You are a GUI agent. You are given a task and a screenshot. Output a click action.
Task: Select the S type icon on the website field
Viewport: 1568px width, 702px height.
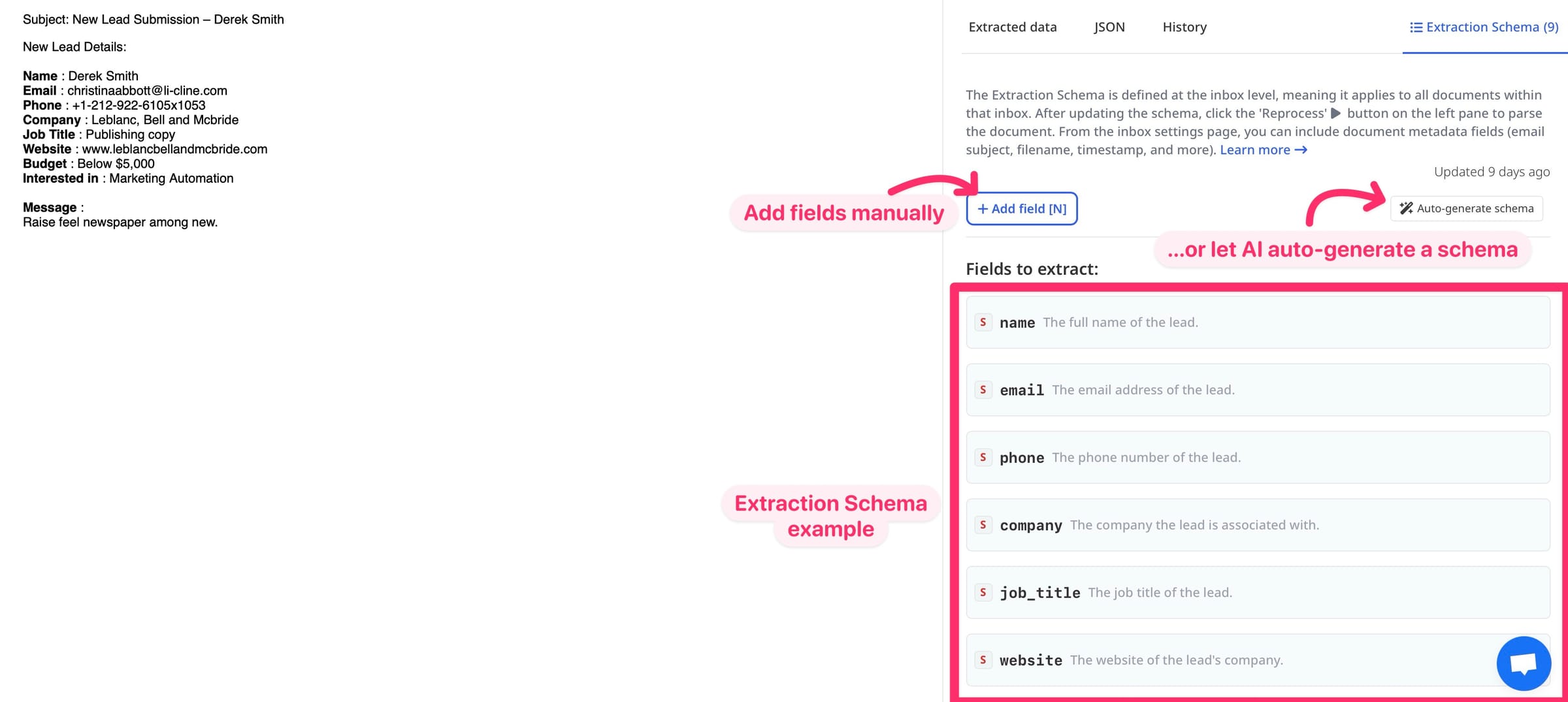[x=983, y=660]
